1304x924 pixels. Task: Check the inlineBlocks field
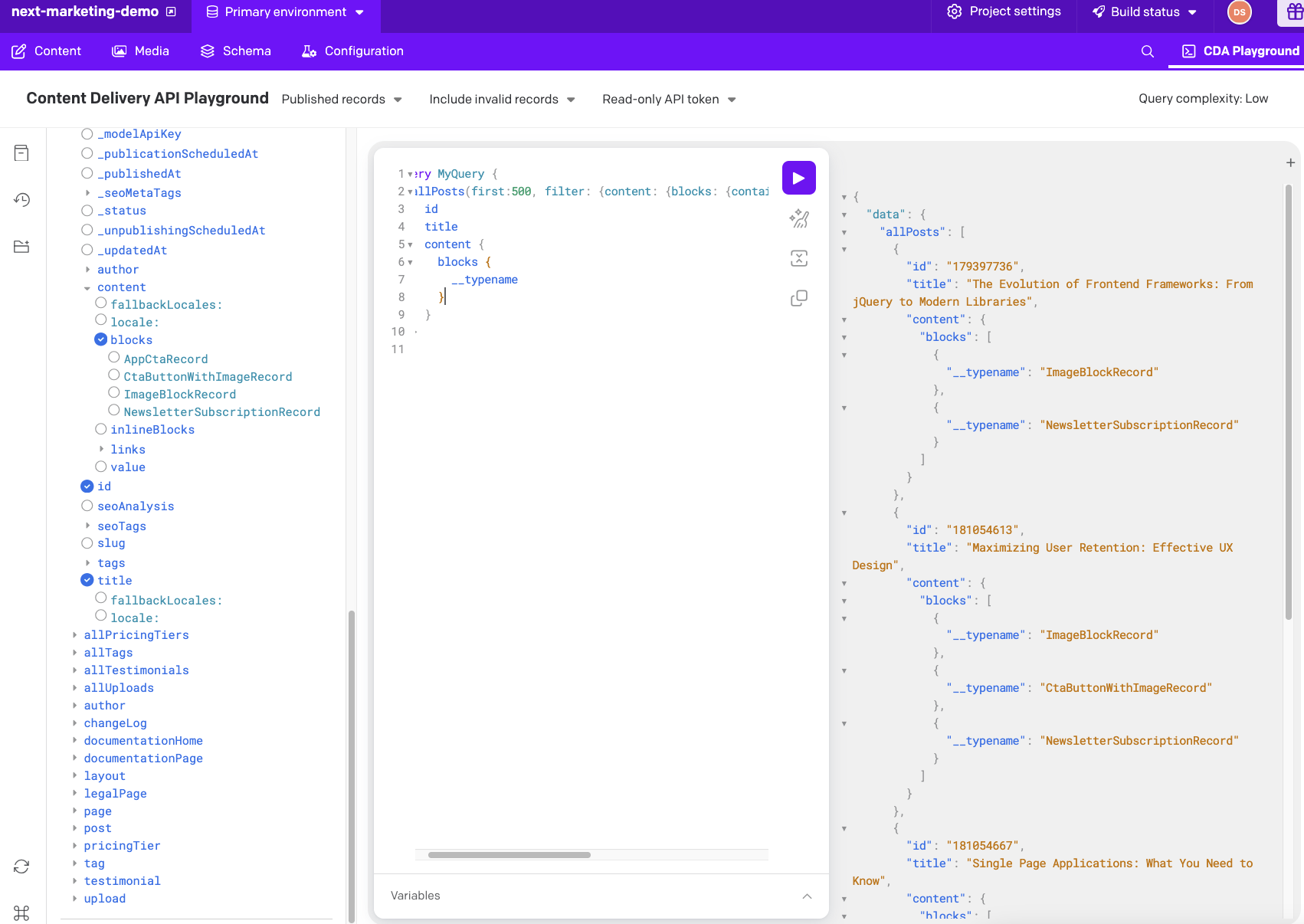tap(100, 429)
